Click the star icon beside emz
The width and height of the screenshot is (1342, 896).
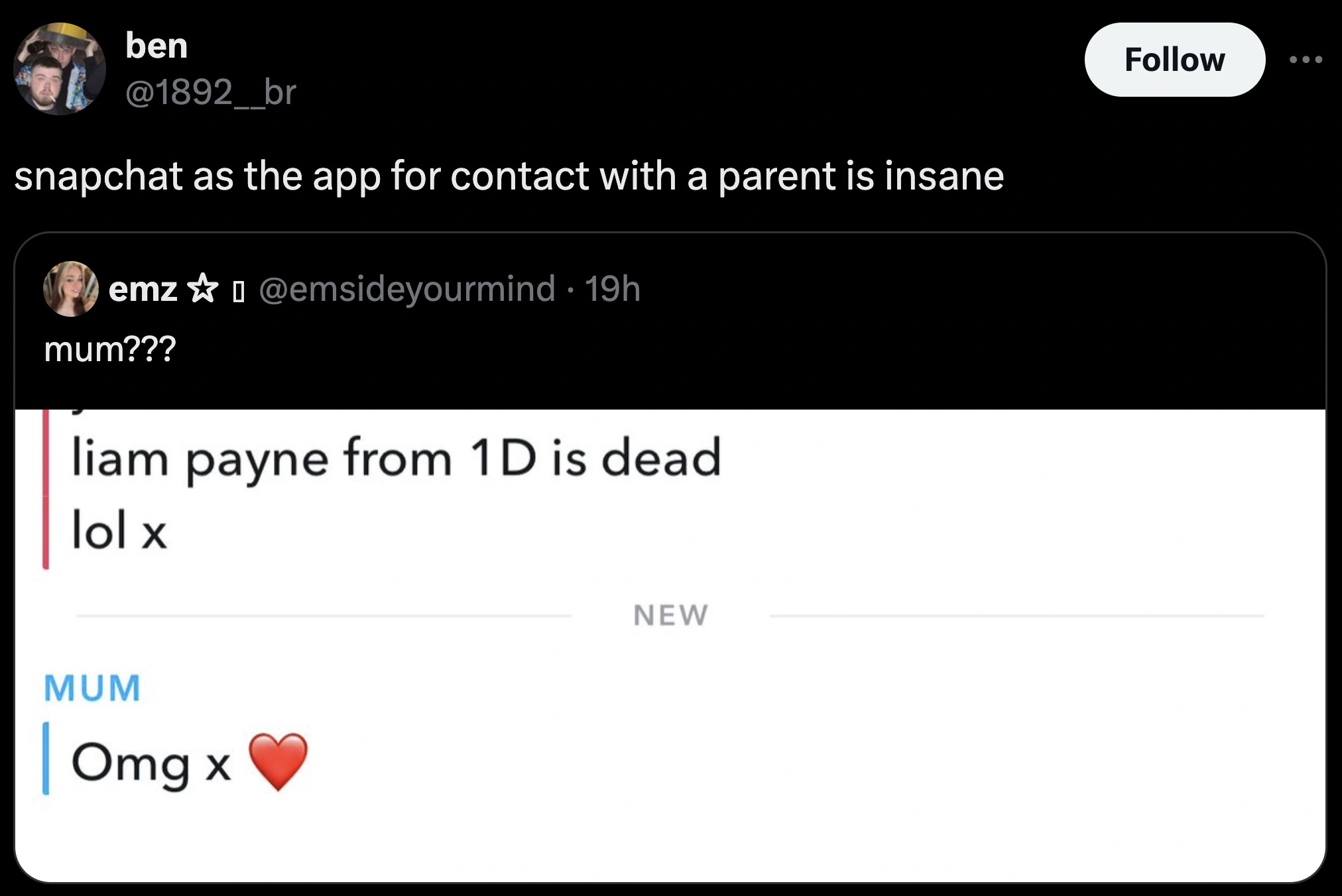tap(203, 289)
